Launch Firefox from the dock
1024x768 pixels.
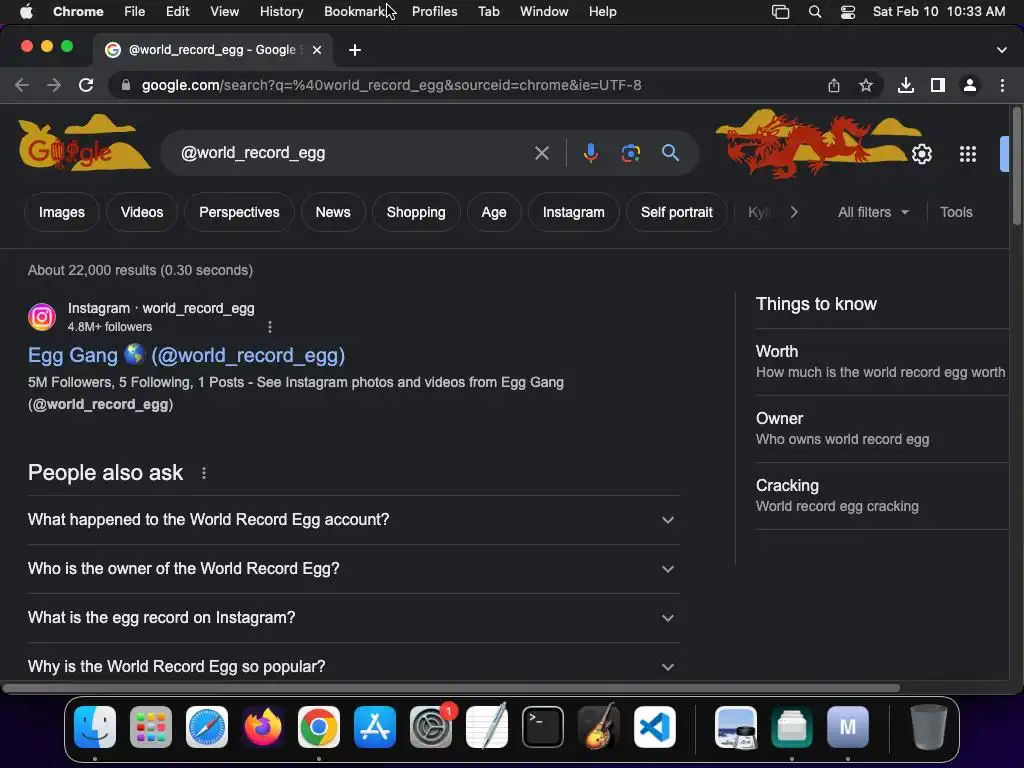(x=263, y=727)
